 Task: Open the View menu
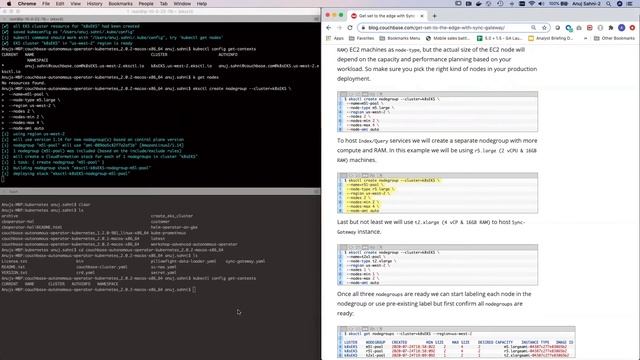click(76, 4)
